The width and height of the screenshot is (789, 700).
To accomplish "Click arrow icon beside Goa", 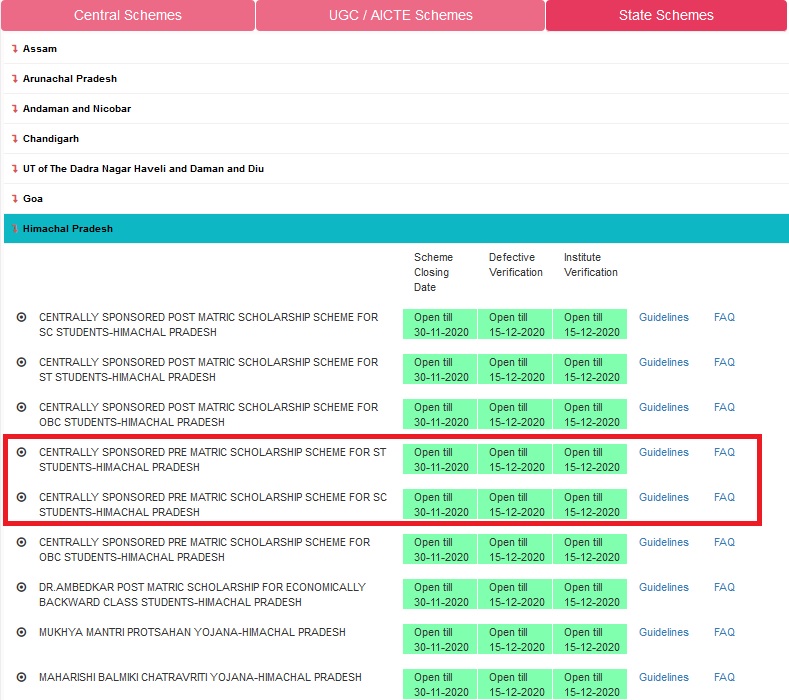I will pos(14,199).
